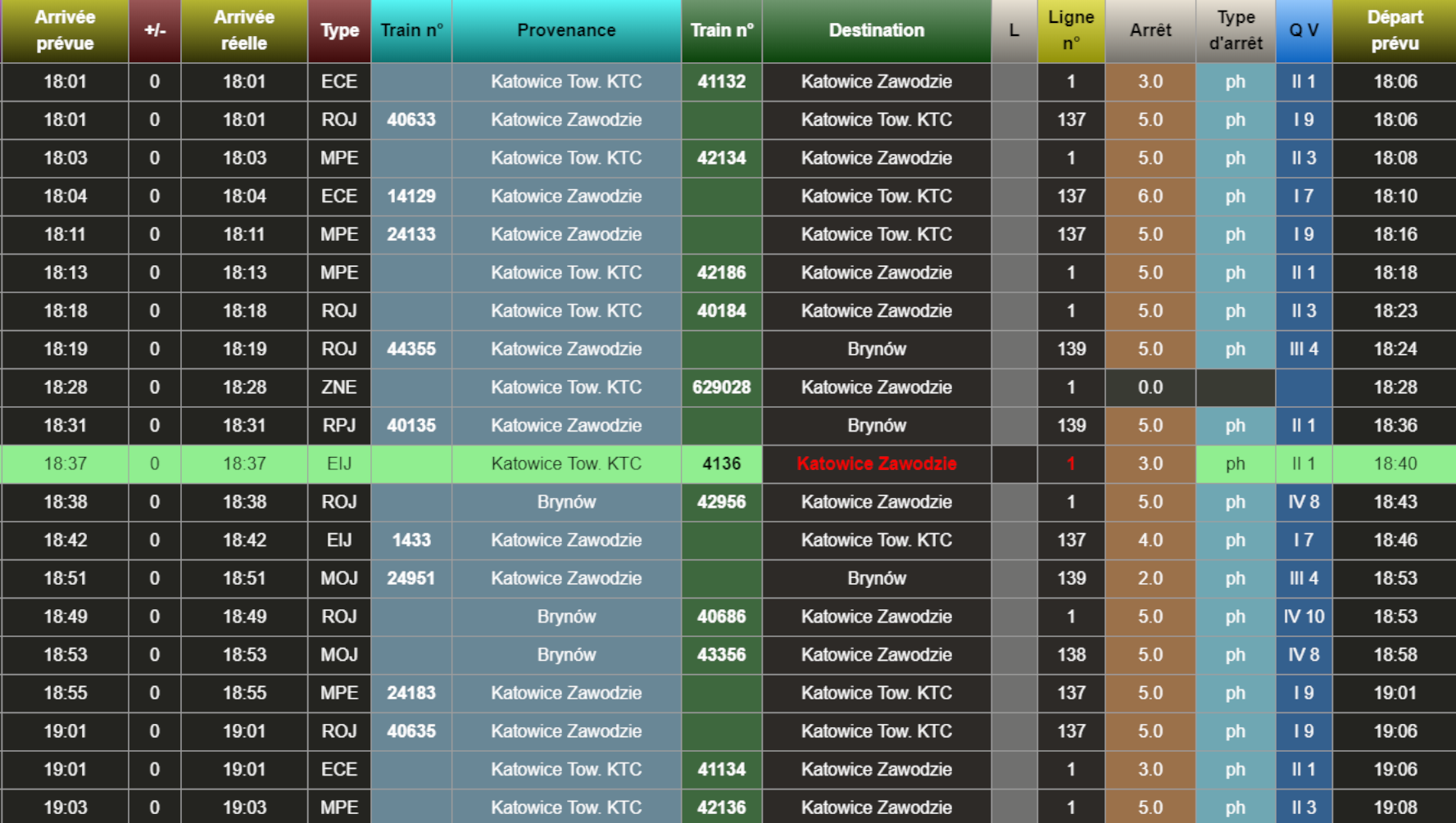Click the 'Type d'arrêt' header

pyautogui.click(x=1236, y=30)
